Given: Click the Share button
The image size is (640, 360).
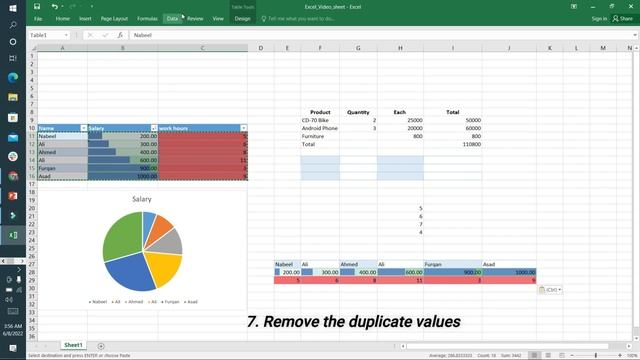Looking at the screenshot, I should (x=623, y=19).
